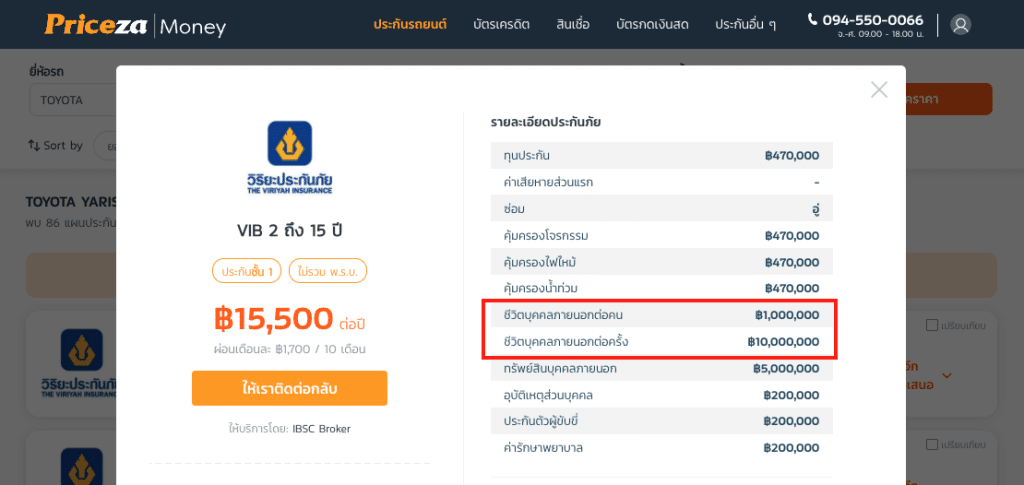This screenshot has height=485, width=1024.
Task: Click the คุ้มครองน้ำท่วม row
Action: point(662,288)
